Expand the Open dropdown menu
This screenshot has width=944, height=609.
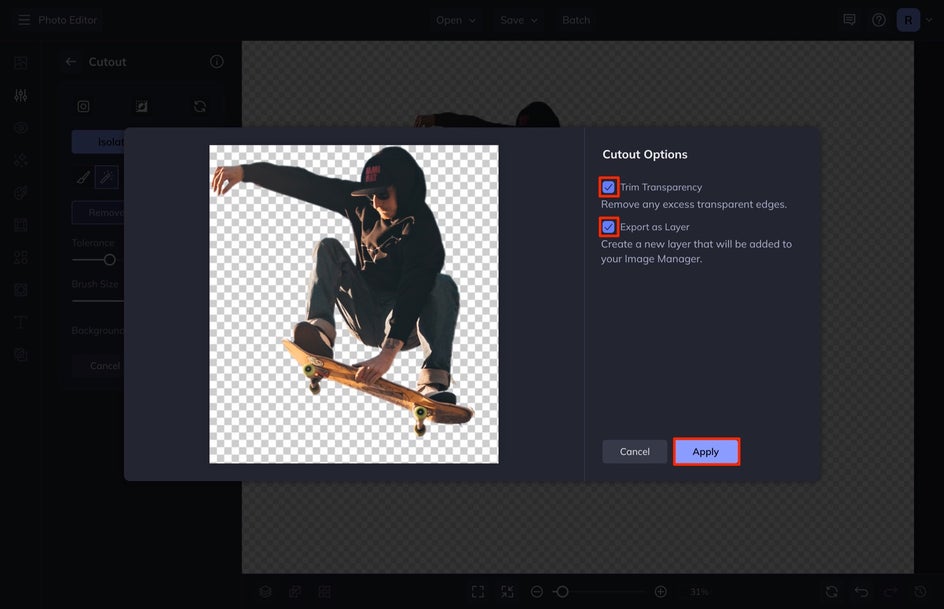tap(456, 20)
